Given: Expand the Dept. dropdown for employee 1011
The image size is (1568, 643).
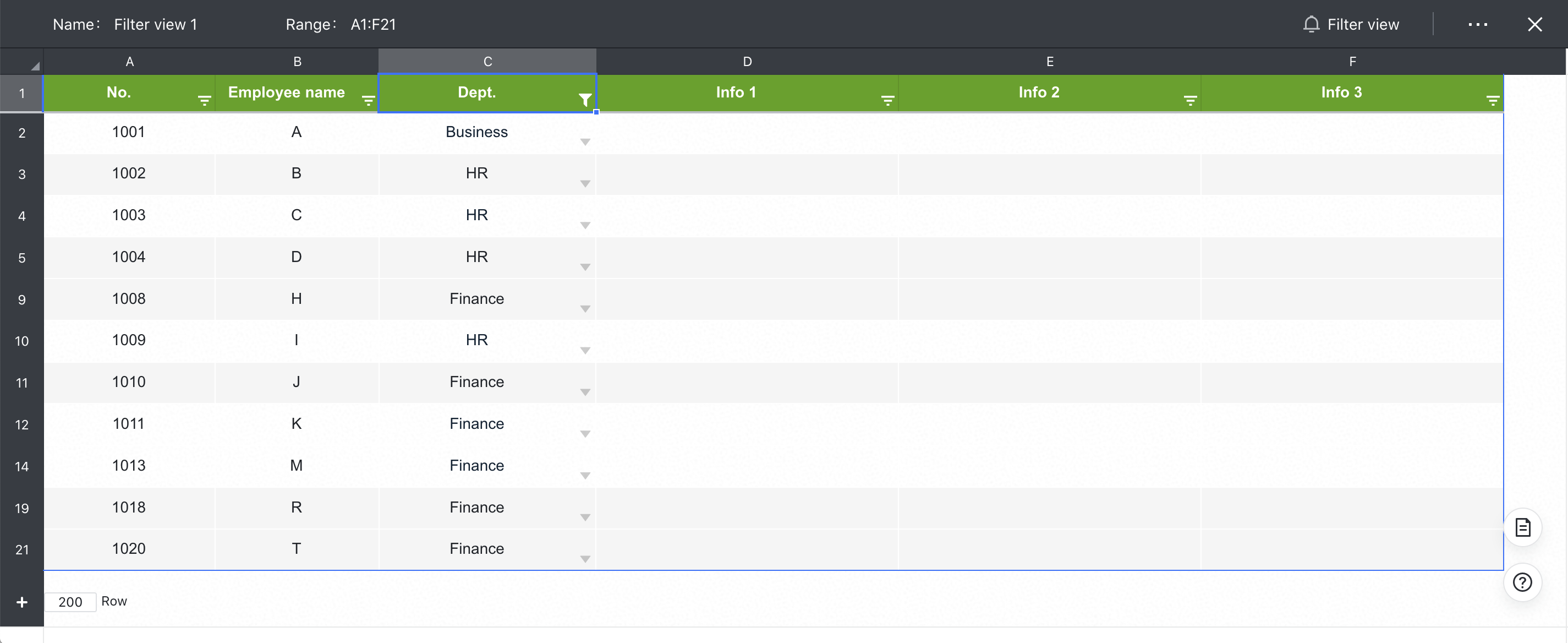Looking at the screenshot, I should pyautogui.click(x=585, y=434).
